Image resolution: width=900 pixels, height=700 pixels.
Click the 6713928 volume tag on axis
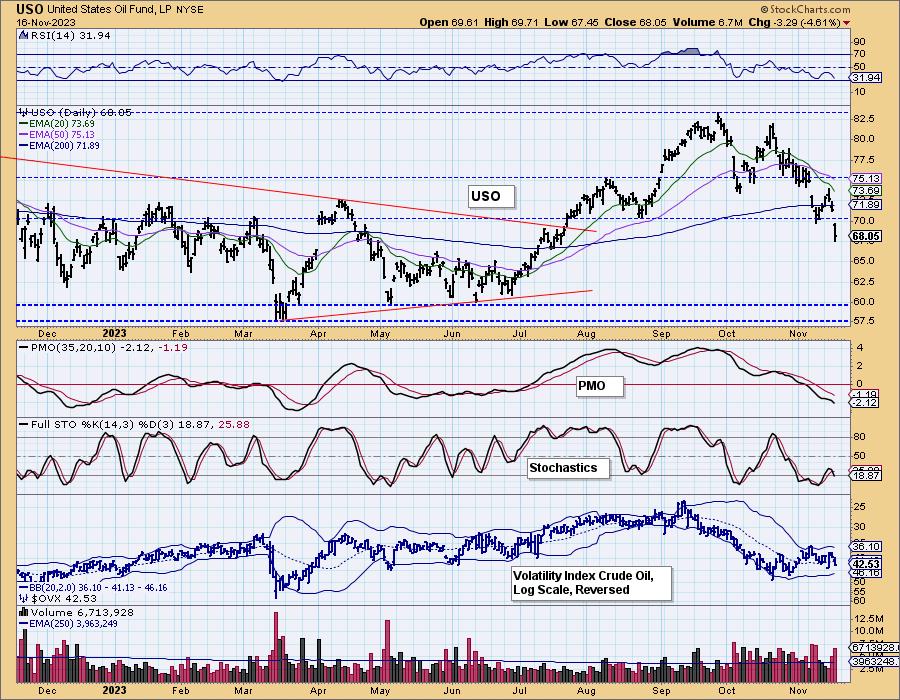(874, 647)
